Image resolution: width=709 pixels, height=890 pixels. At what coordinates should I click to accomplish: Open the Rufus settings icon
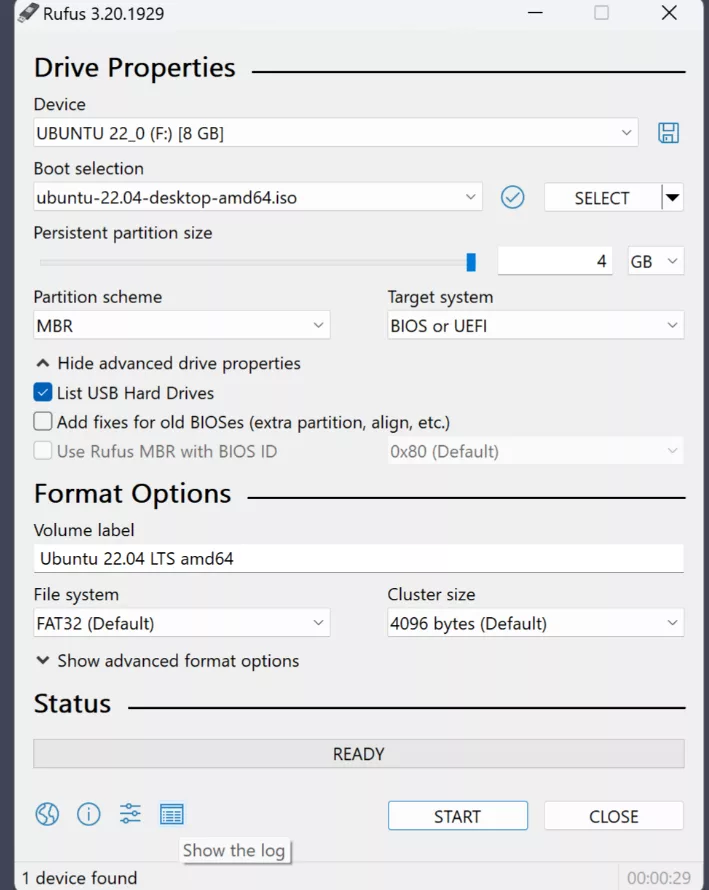tap(129, 814)
